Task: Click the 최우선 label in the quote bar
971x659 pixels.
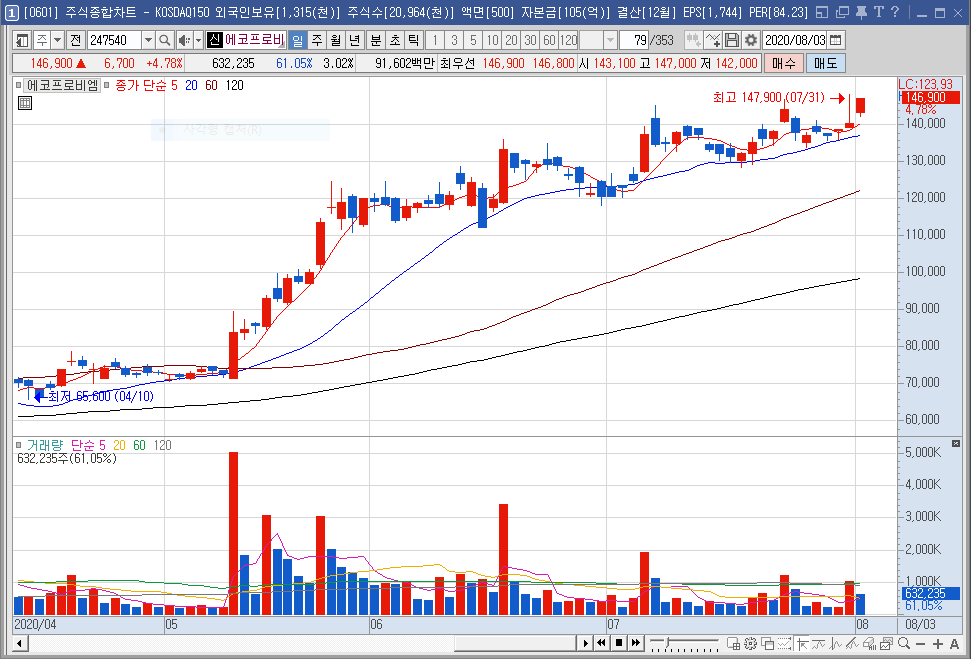Action: (x=457, y=63)
